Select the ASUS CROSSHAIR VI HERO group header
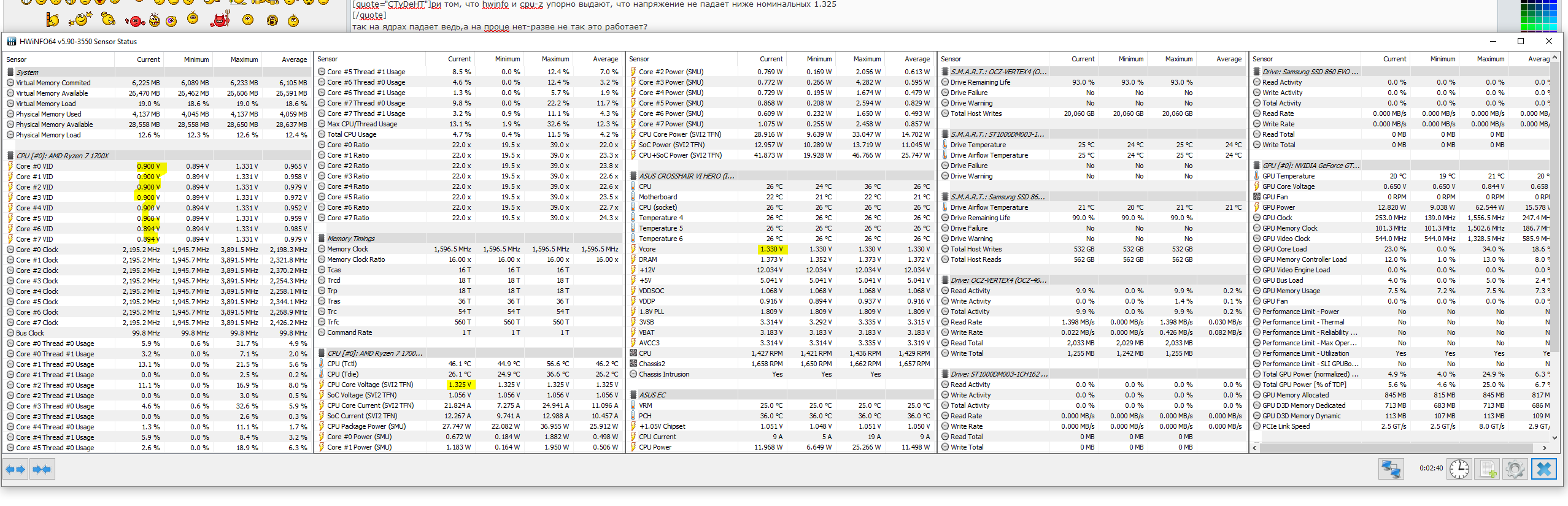This screenshot has height=506, width=1568. coord(781,176)
